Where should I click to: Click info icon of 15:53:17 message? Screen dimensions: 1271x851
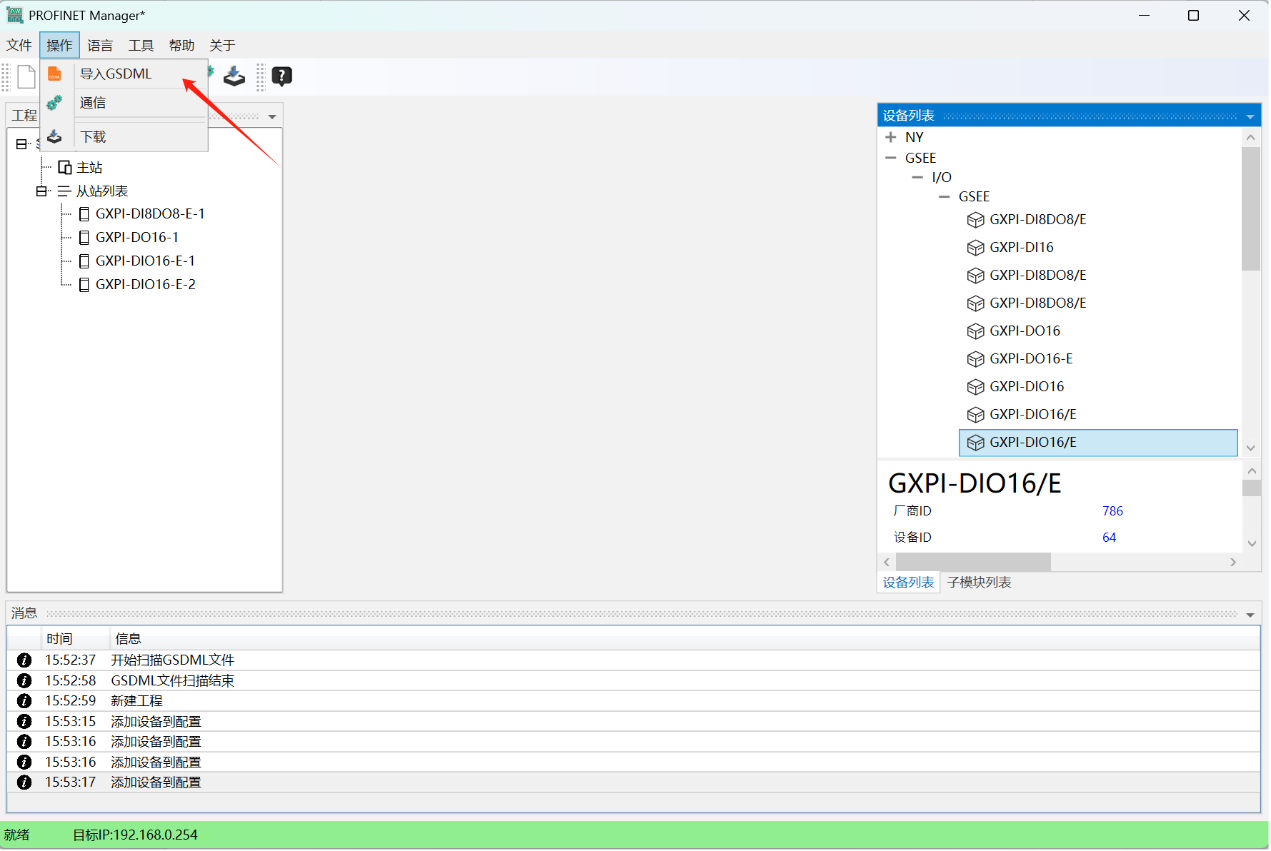point(25,782)
